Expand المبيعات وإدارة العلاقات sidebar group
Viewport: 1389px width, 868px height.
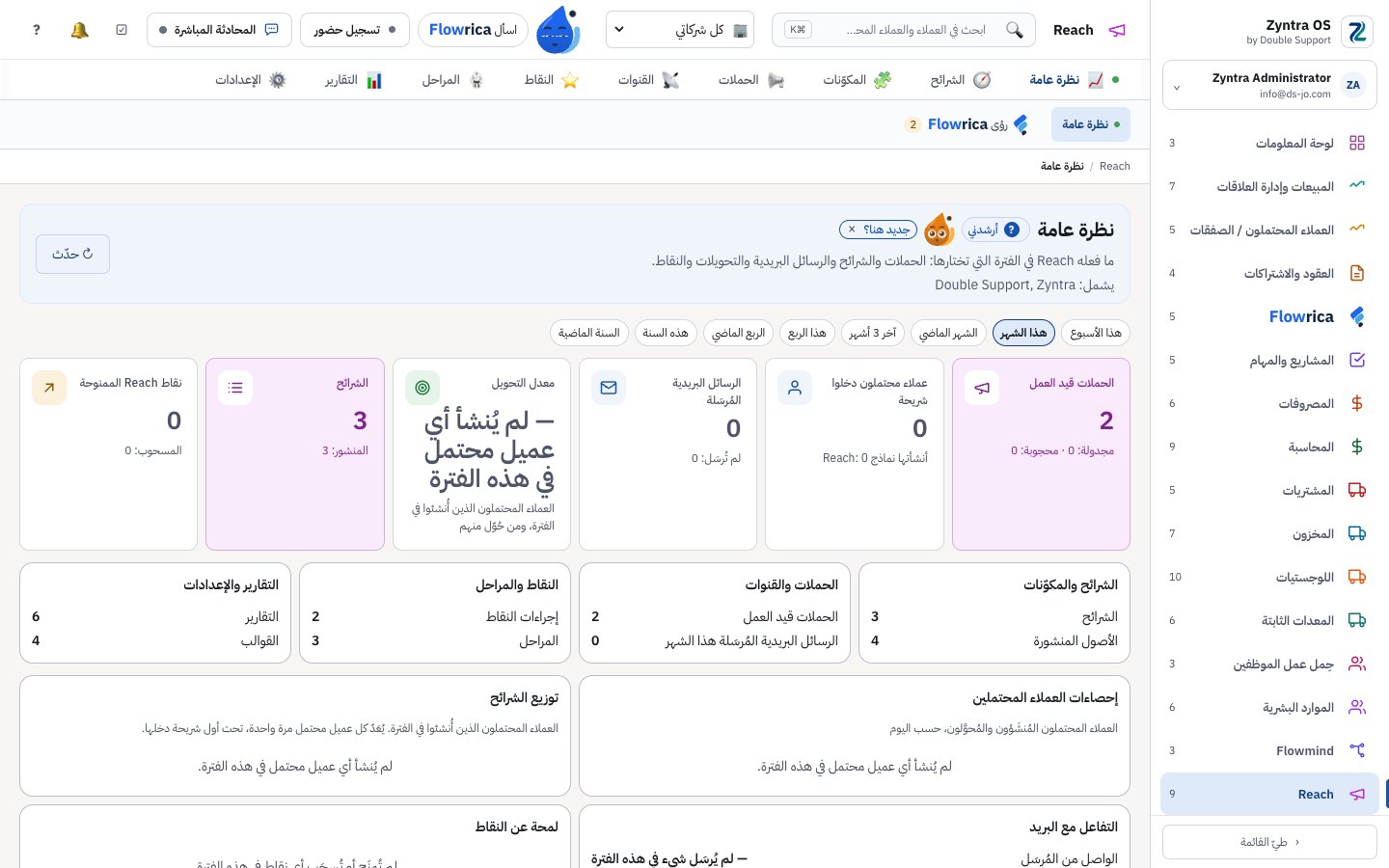(1269, 186)
